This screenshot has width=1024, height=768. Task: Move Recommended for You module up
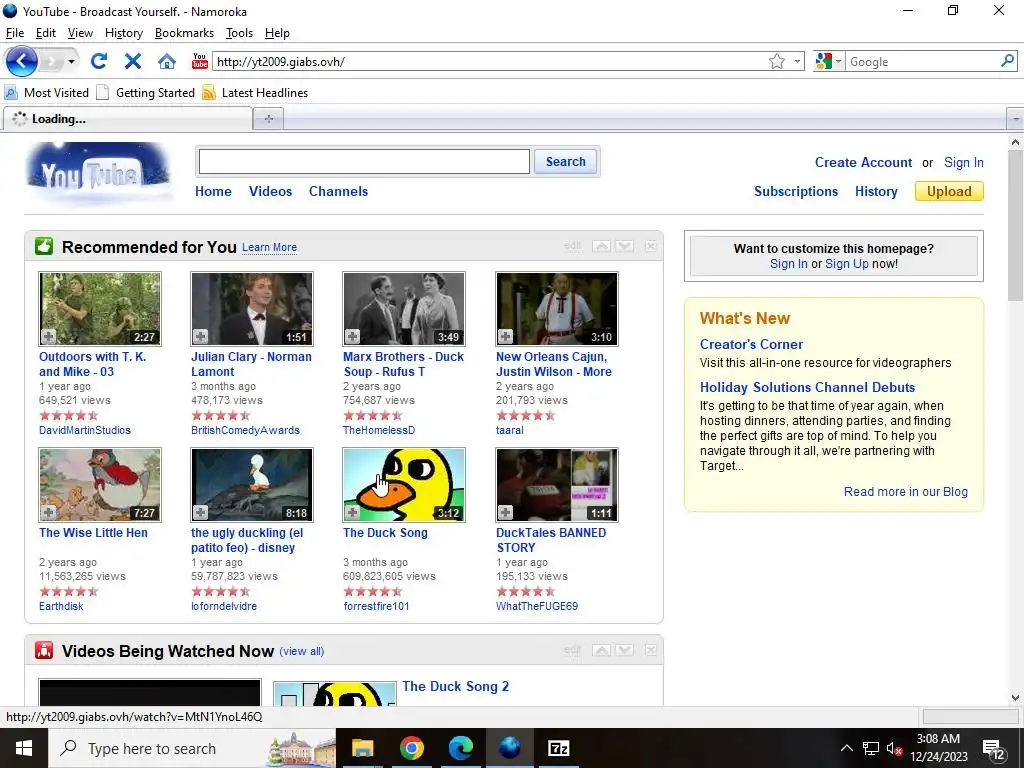pyautogui.click(x=601, y=246)
